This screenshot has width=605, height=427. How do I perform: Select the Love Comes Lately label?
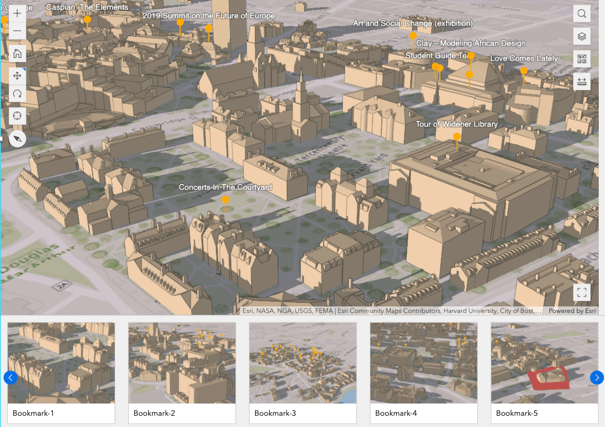point(524,58)
